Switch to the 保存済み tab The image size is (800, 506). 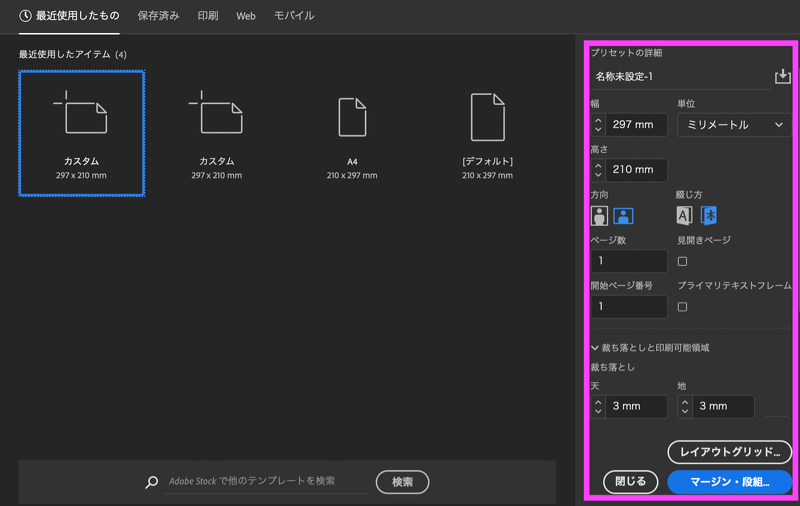158,16
